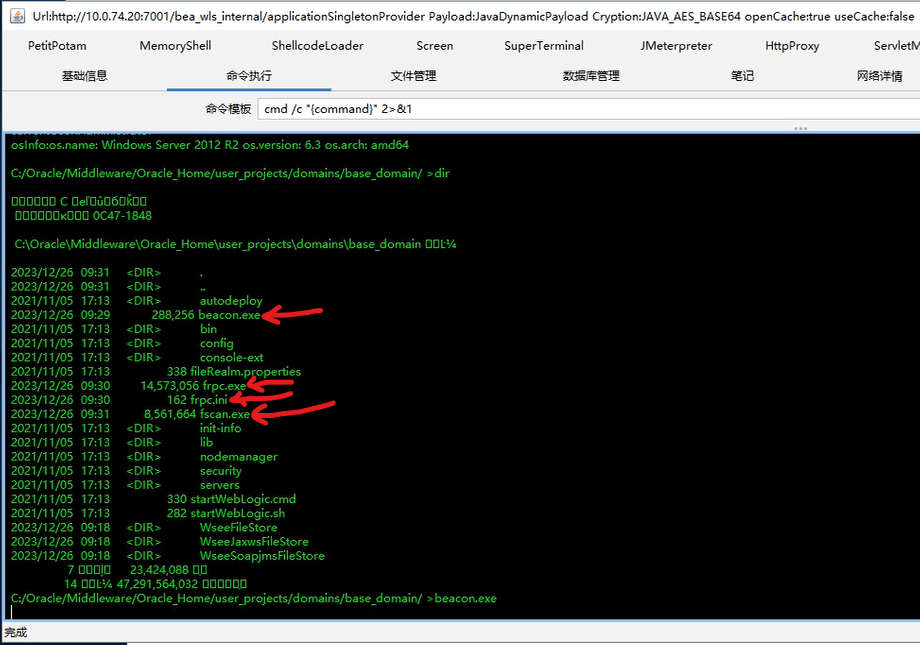
Task: Open the 网络详情 tab
Action: point(880,76)
